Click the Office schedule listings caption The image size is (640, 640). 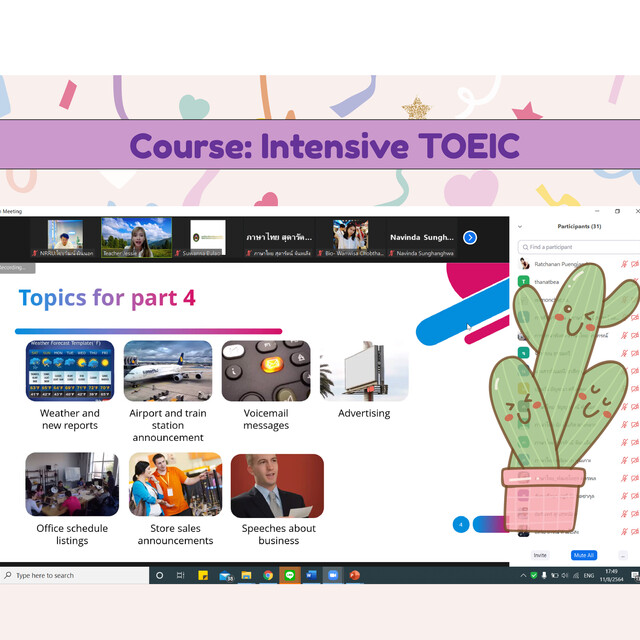coord(72,534)
